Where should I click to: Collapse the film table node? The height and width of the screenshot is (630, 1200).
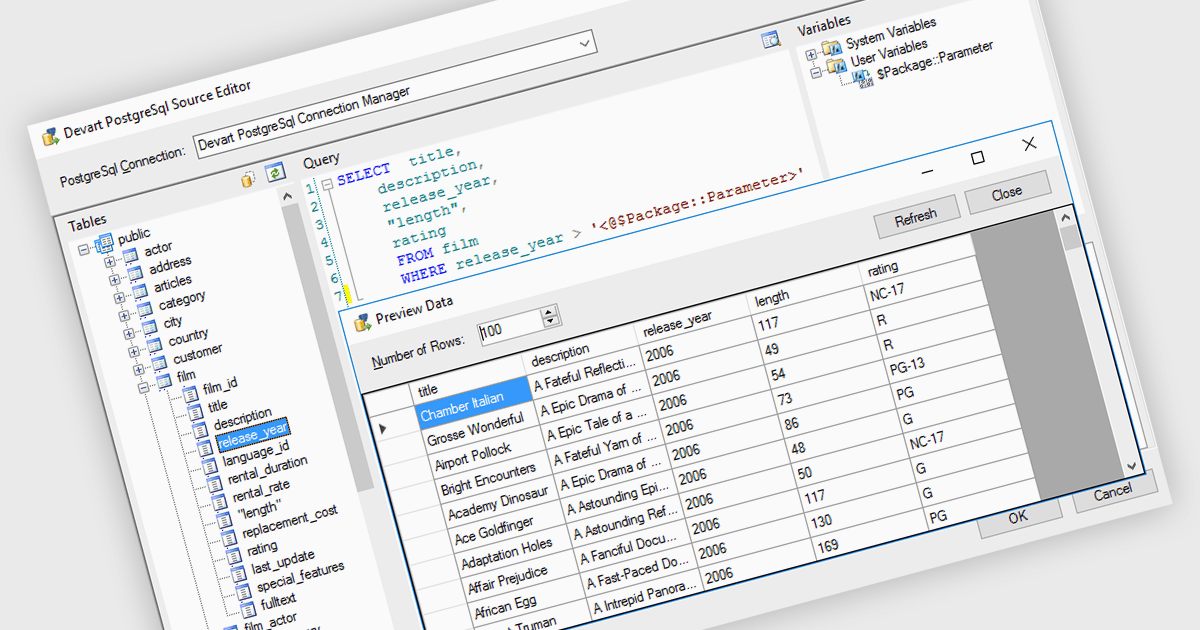coord(145,386)
